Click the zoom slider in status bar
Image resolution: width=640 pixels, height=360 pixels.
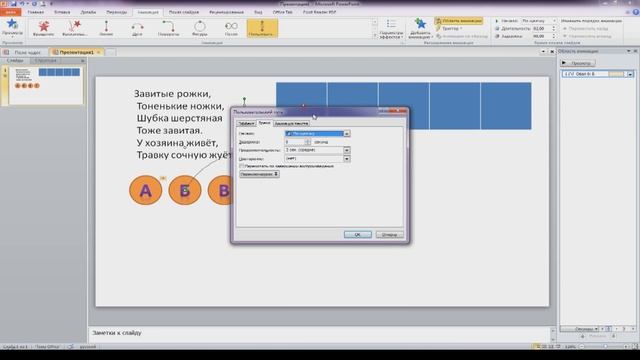pos(605,347)
